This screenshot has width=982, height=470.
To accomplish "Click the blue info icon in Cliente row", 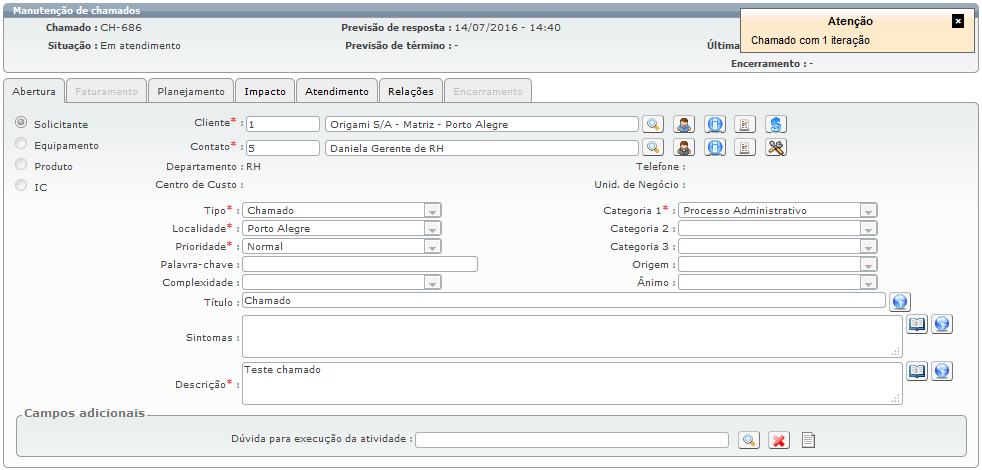I will click(715, 124).
